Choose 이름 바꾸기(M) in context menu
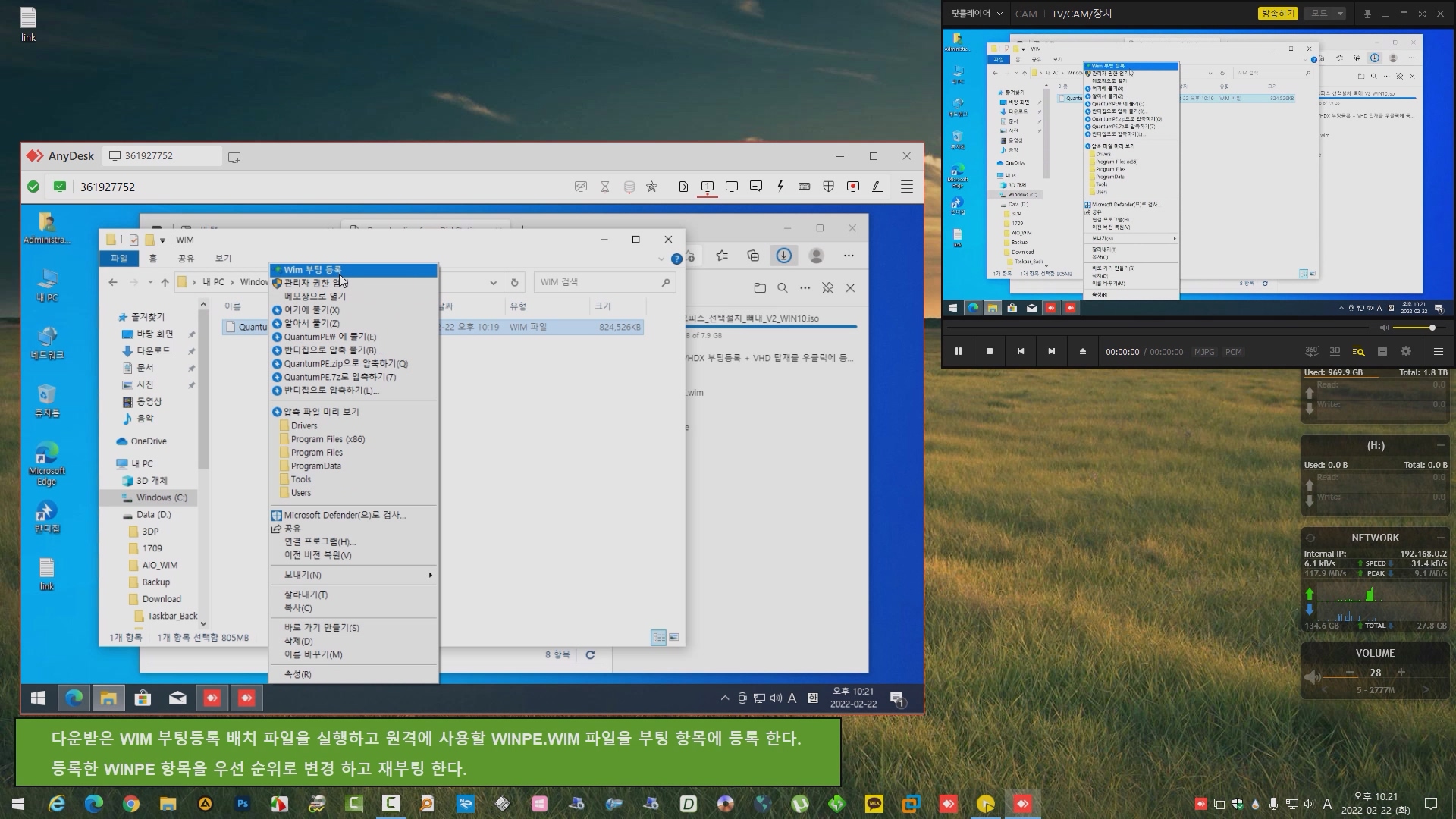The image size is (1456, 819). click(354, 654)
